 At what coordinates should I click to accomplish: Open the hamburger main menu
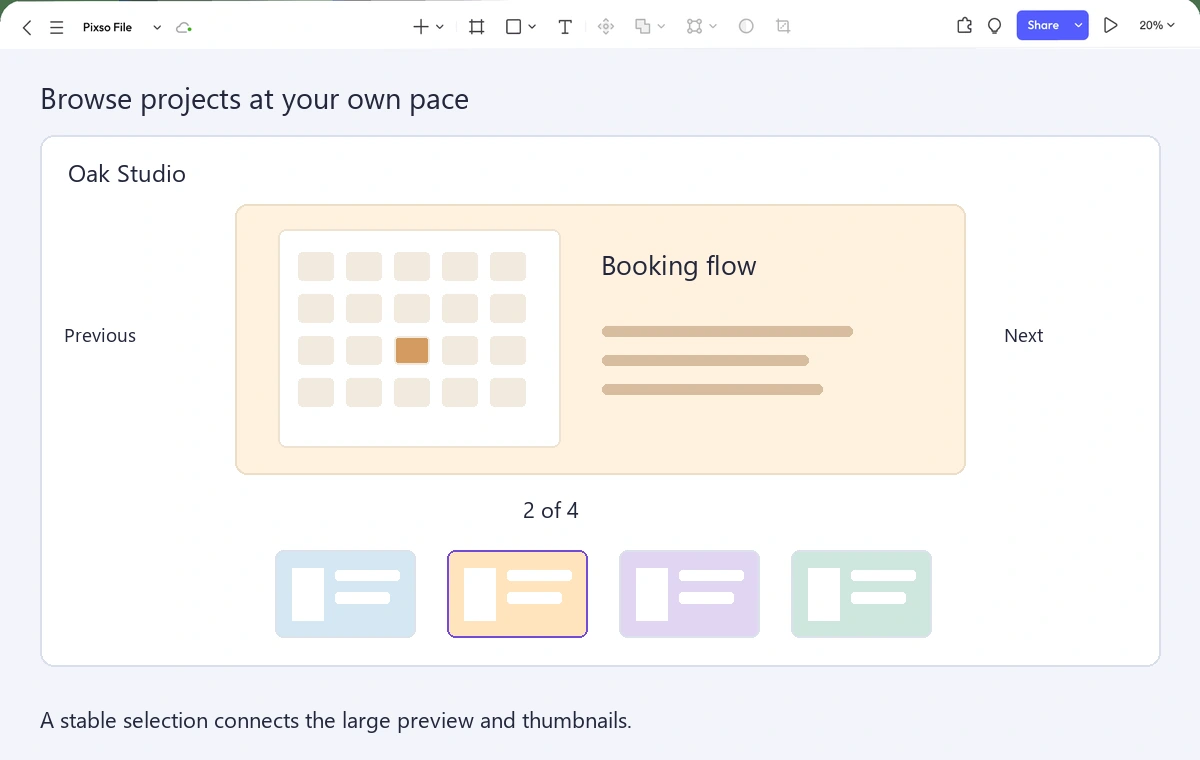click(57, 28)
